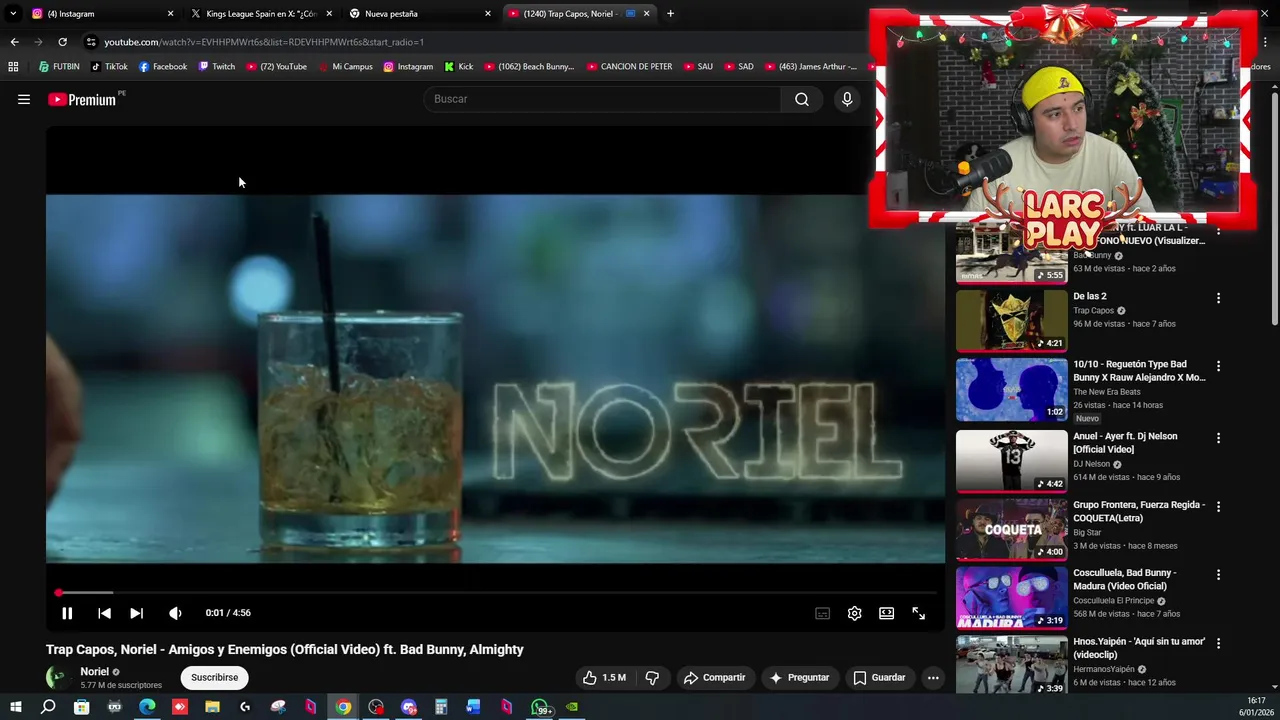Mute the video volume icon
Viewport: 1280px width, 720px height.
[175, 613]
